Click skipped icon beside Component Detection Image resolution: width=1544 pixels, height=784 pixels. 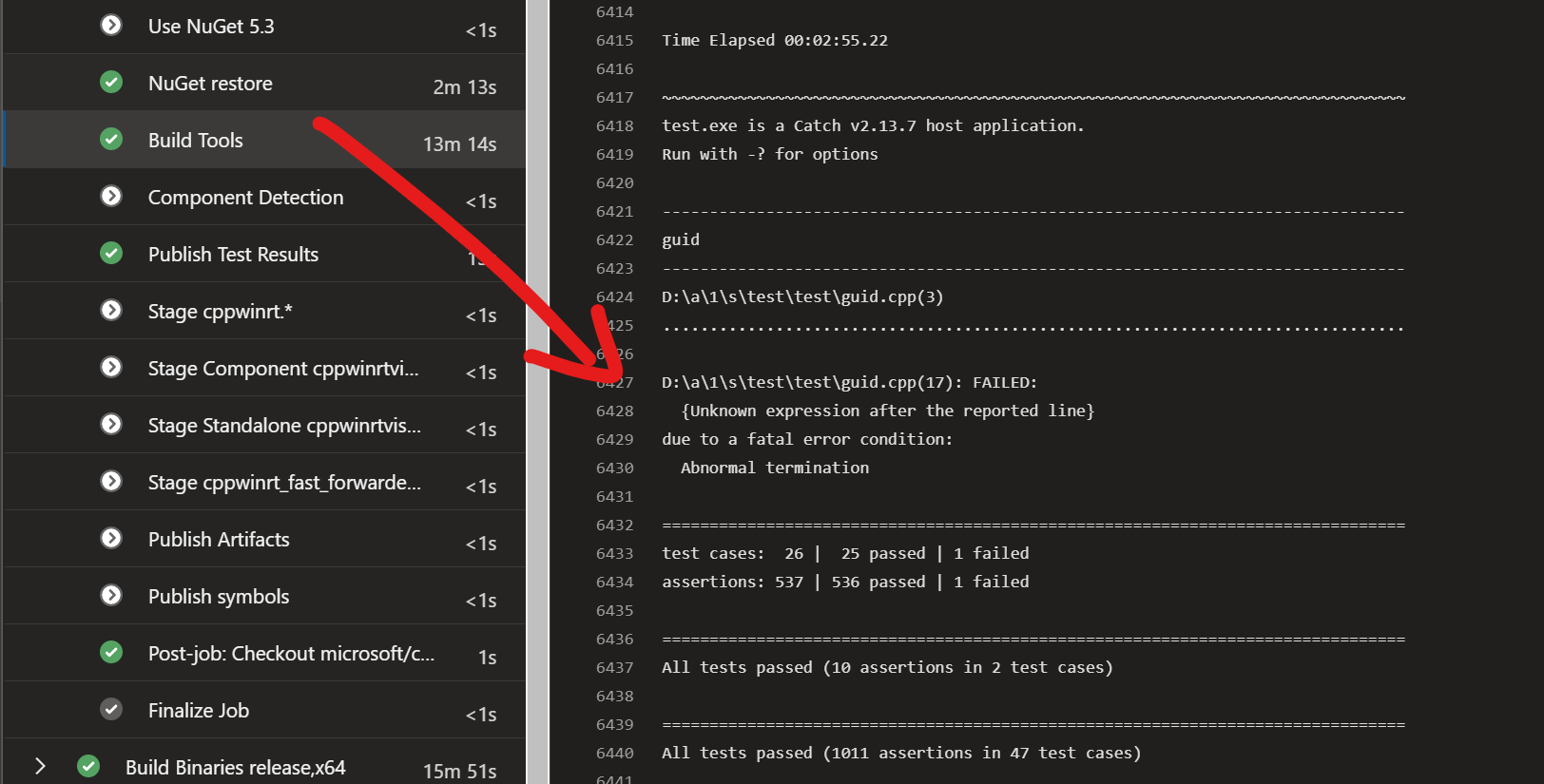tap(111, 196)
